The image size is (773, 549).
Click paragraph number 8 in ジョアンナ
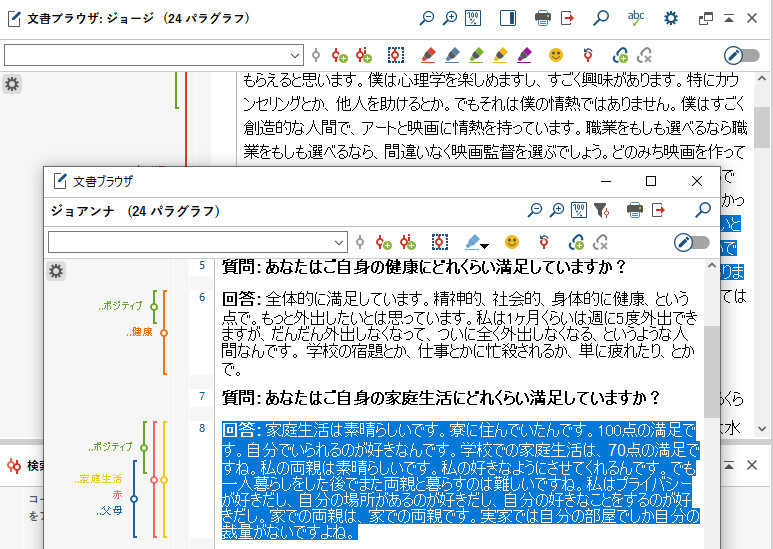coord(202,428)
